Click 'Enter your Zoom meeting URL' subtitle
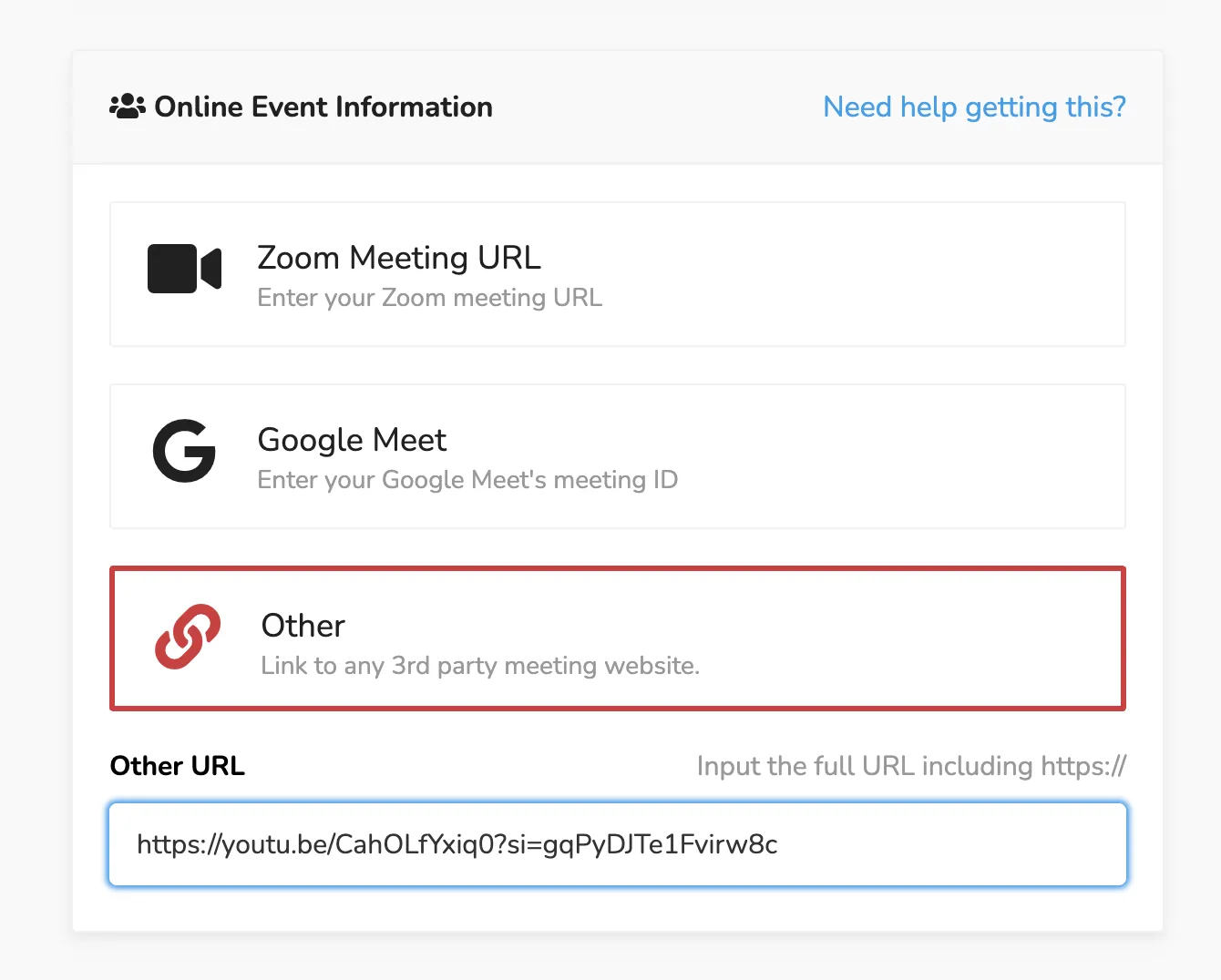The height and width of the screenshot is (980, 1221). (430, 298)
